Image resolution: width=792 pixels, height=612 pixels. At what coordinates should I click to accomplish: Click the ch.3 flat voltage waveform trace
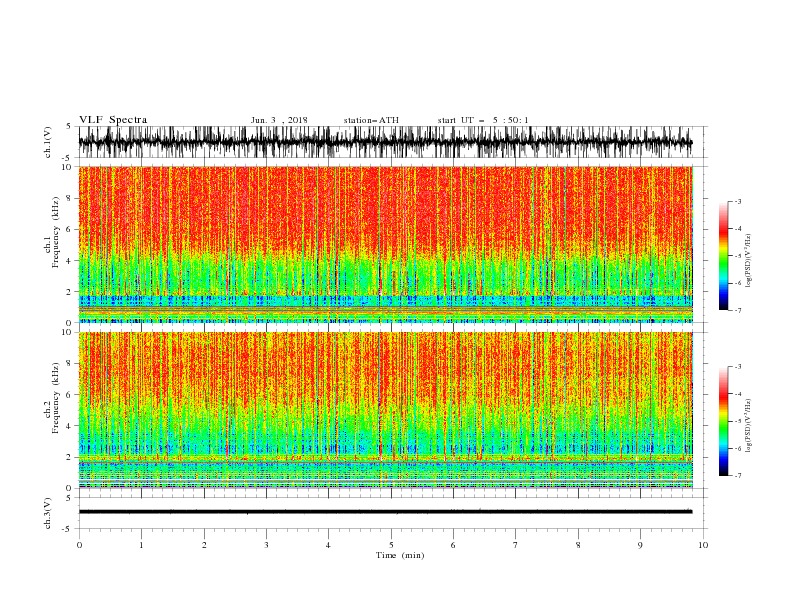(x=385, y=512)
